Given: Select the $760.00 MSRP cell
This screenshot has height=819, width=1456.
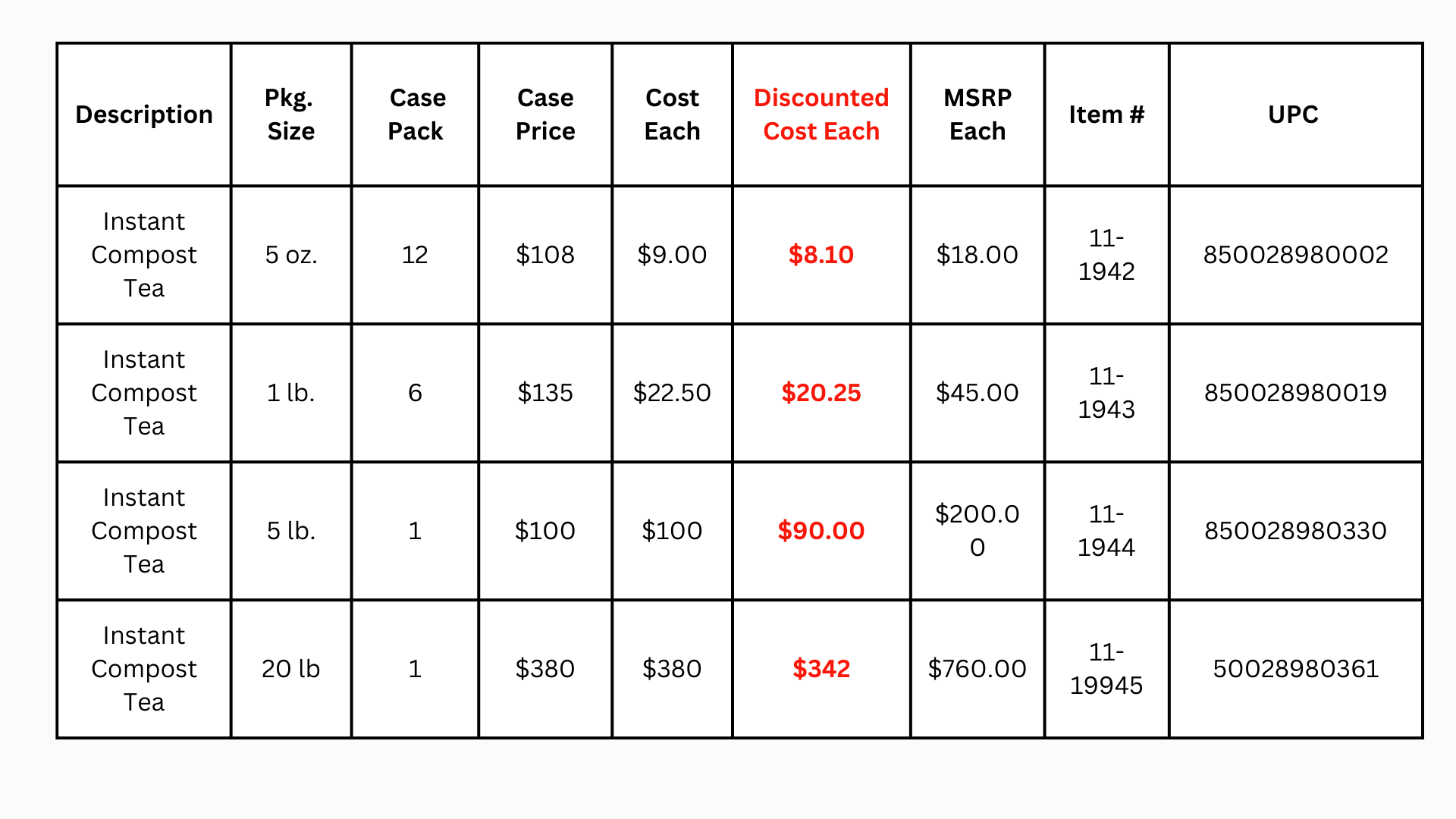Looking at the screenshot, I should [977, 669].
